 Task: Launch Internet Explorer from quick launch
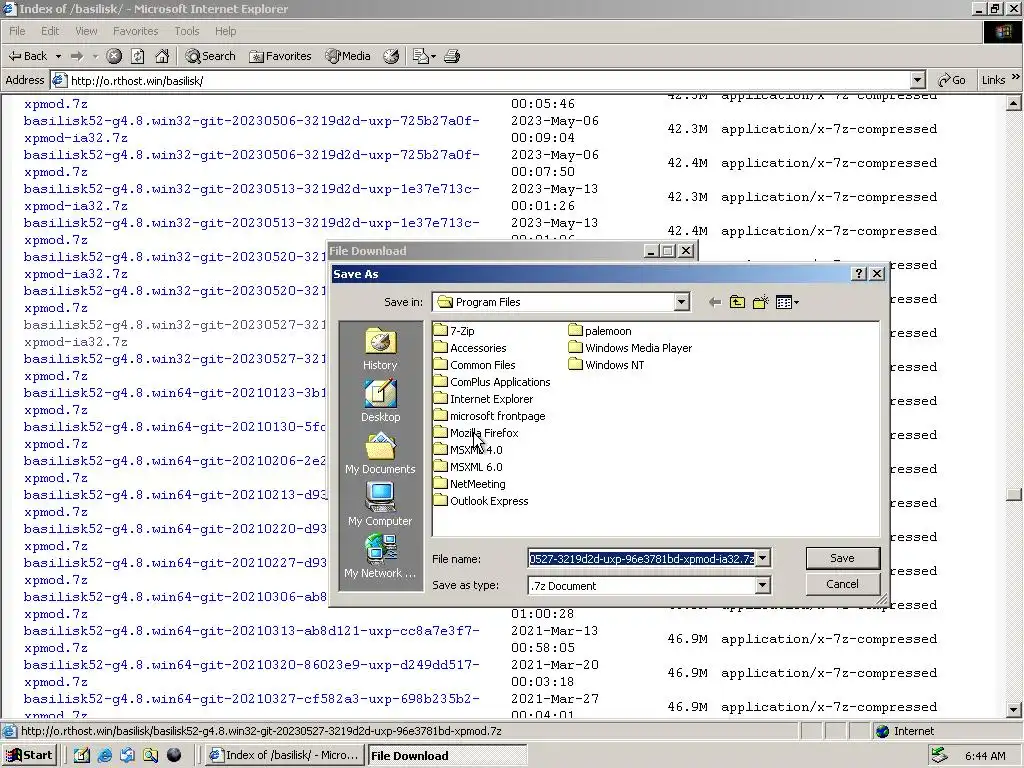(104, 755)
